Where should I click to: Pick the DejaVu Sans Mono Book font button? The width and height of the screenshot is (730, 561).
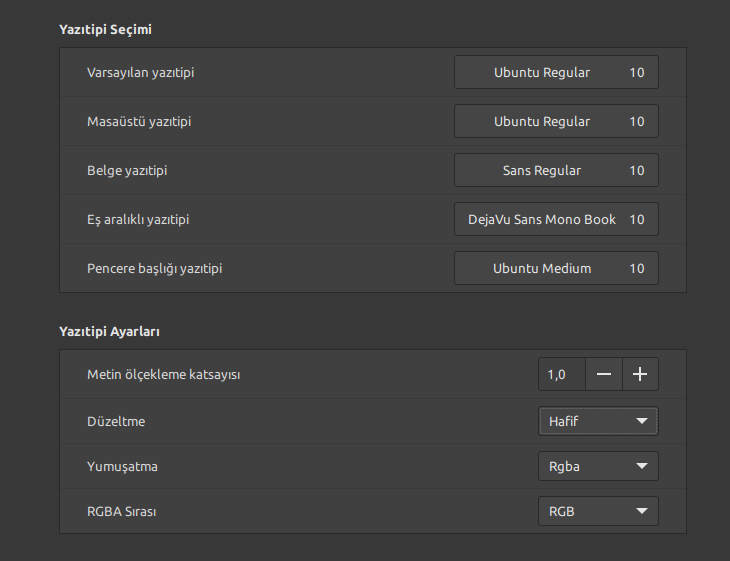click(556, 219)
